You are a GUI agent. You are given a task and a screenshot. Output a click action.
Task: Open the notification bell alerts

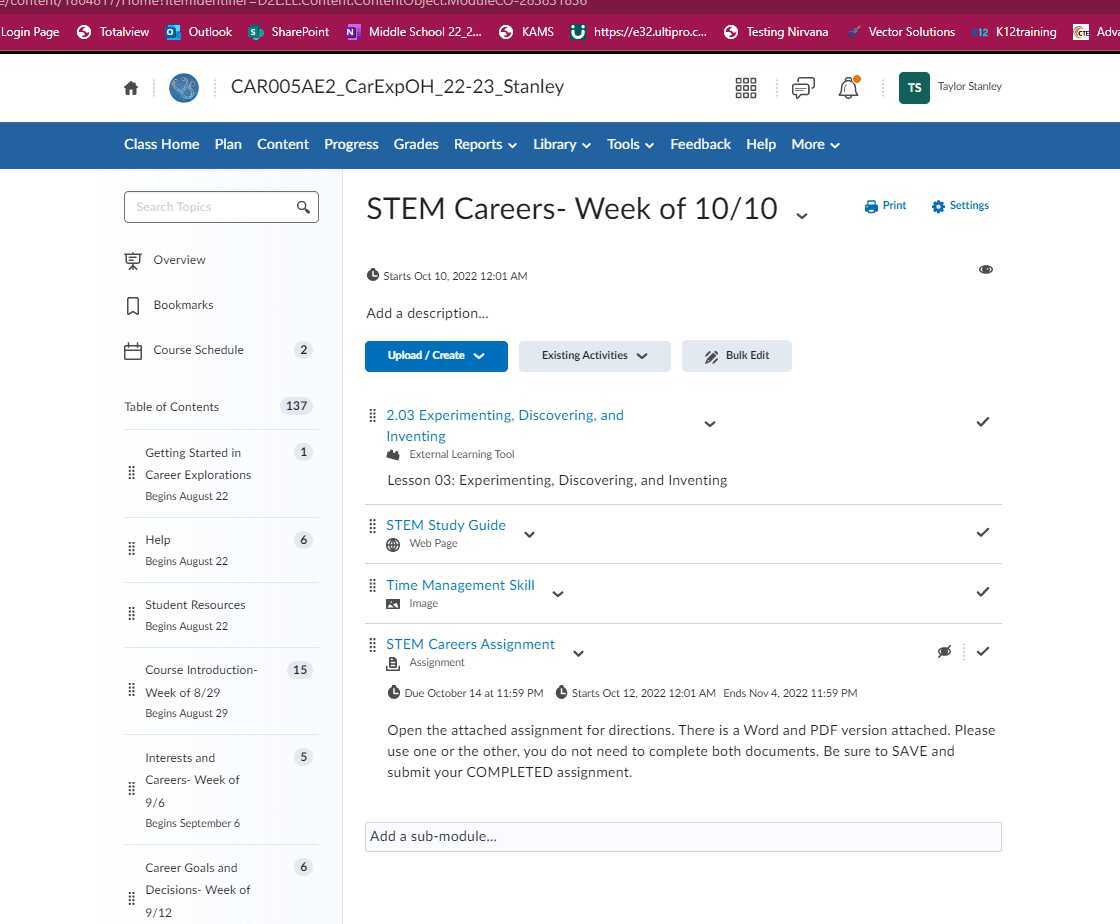click(847, 88)
